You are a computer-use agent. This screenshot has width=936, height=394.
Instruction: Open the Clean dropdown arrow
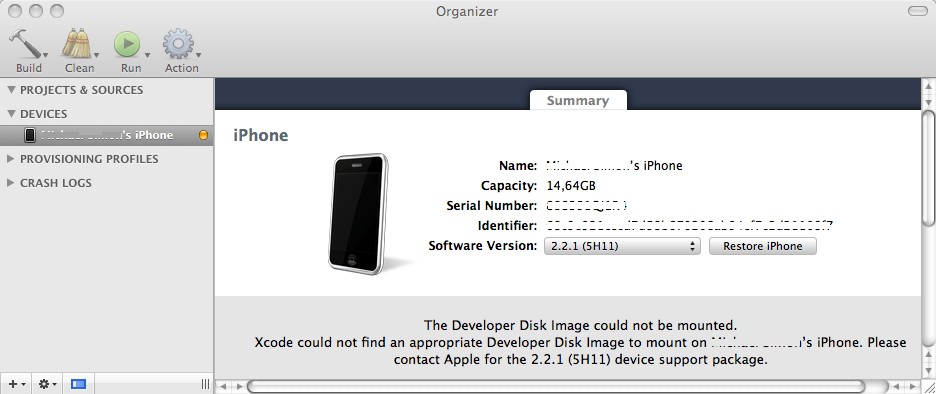pos(96,55)
